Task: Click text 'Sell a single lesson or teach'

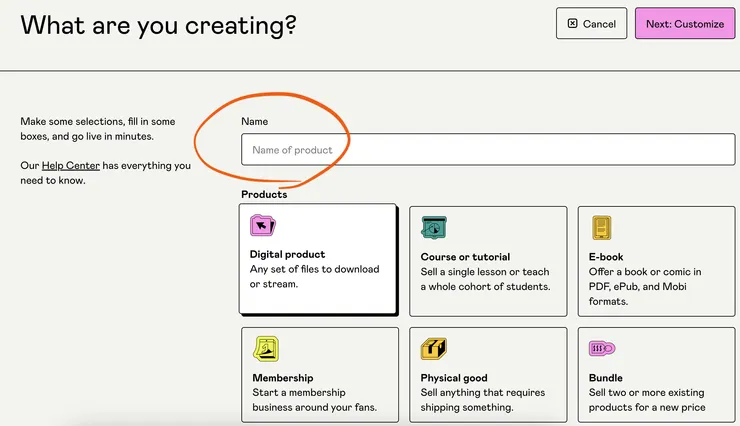Action: pyautogui.click(x=485, y=272)
